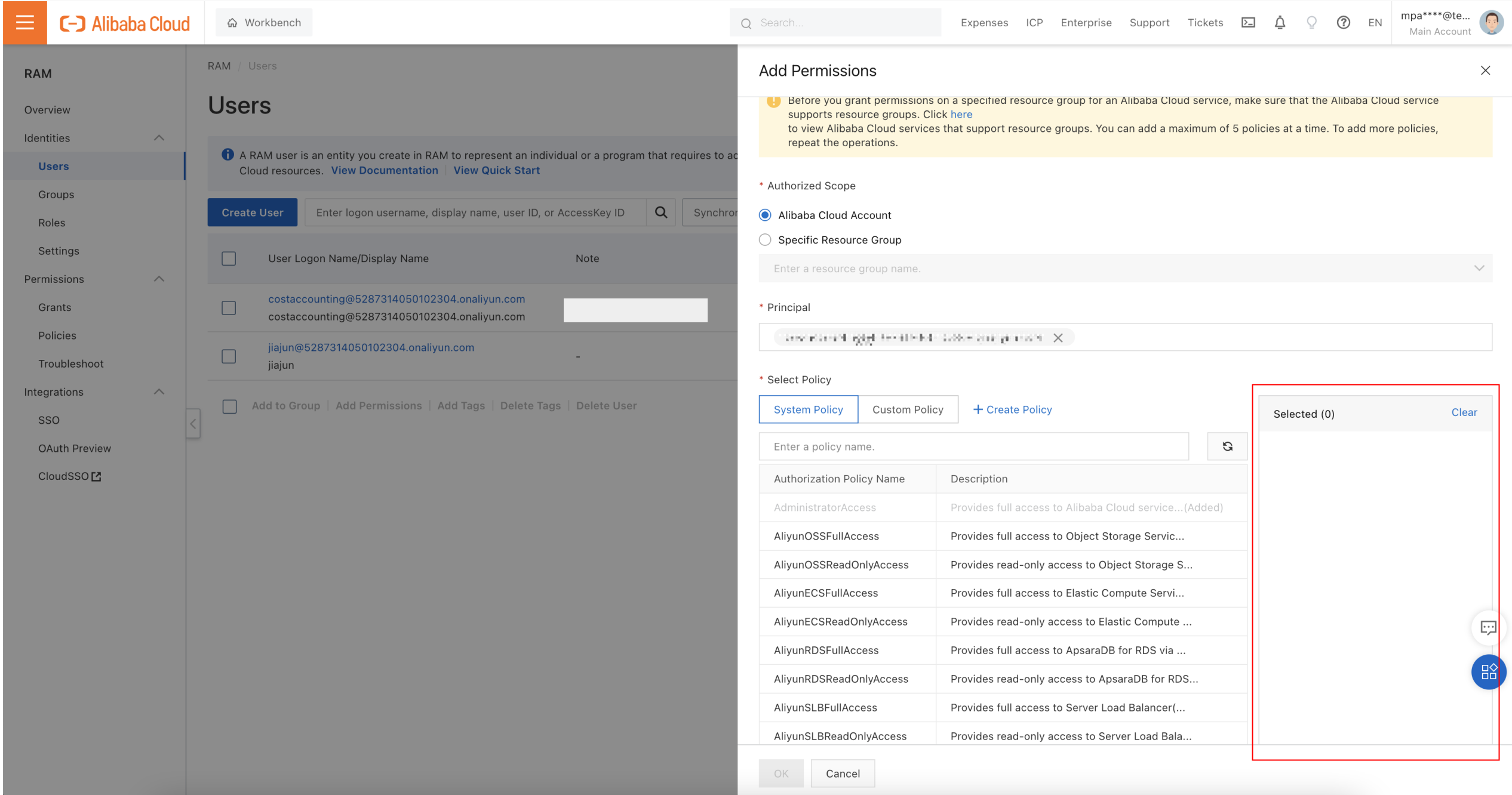Collapse the Identities section
This screenshot has height=795, width=1512.
(159, 138)
